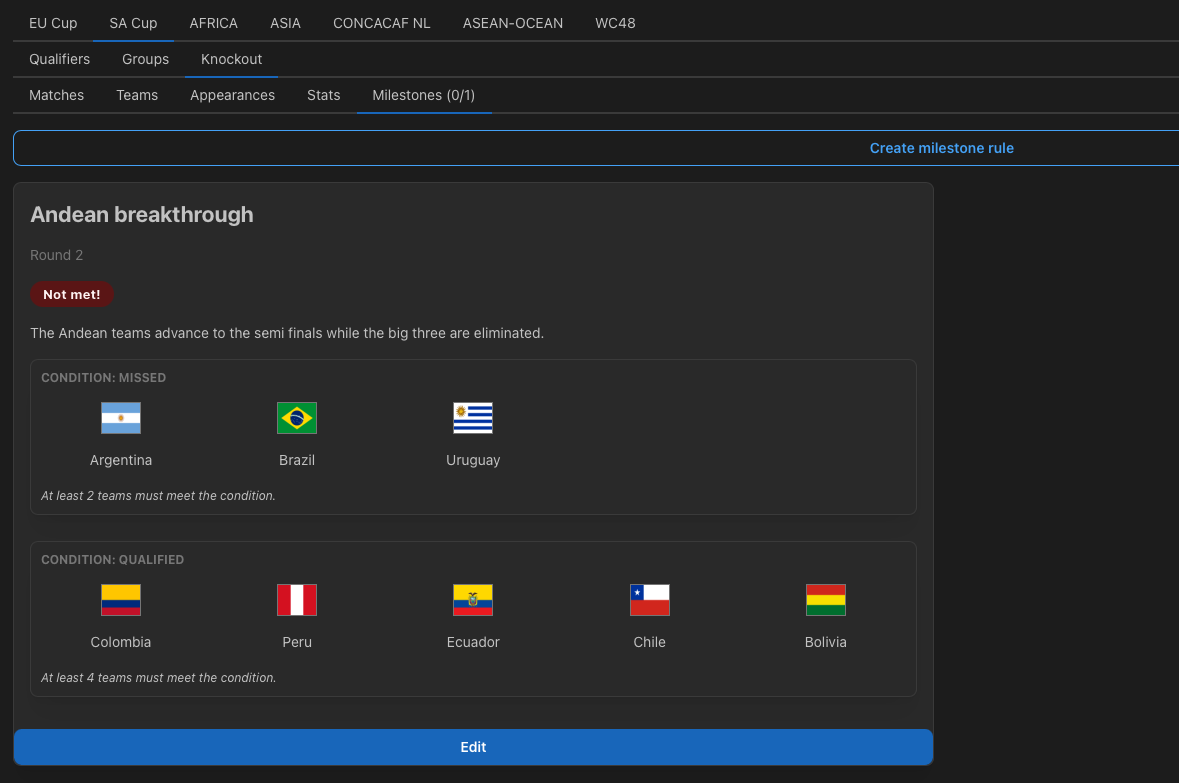1179x783 pixels.
Task: Select the Colombia flag
Action: (121, 600)
